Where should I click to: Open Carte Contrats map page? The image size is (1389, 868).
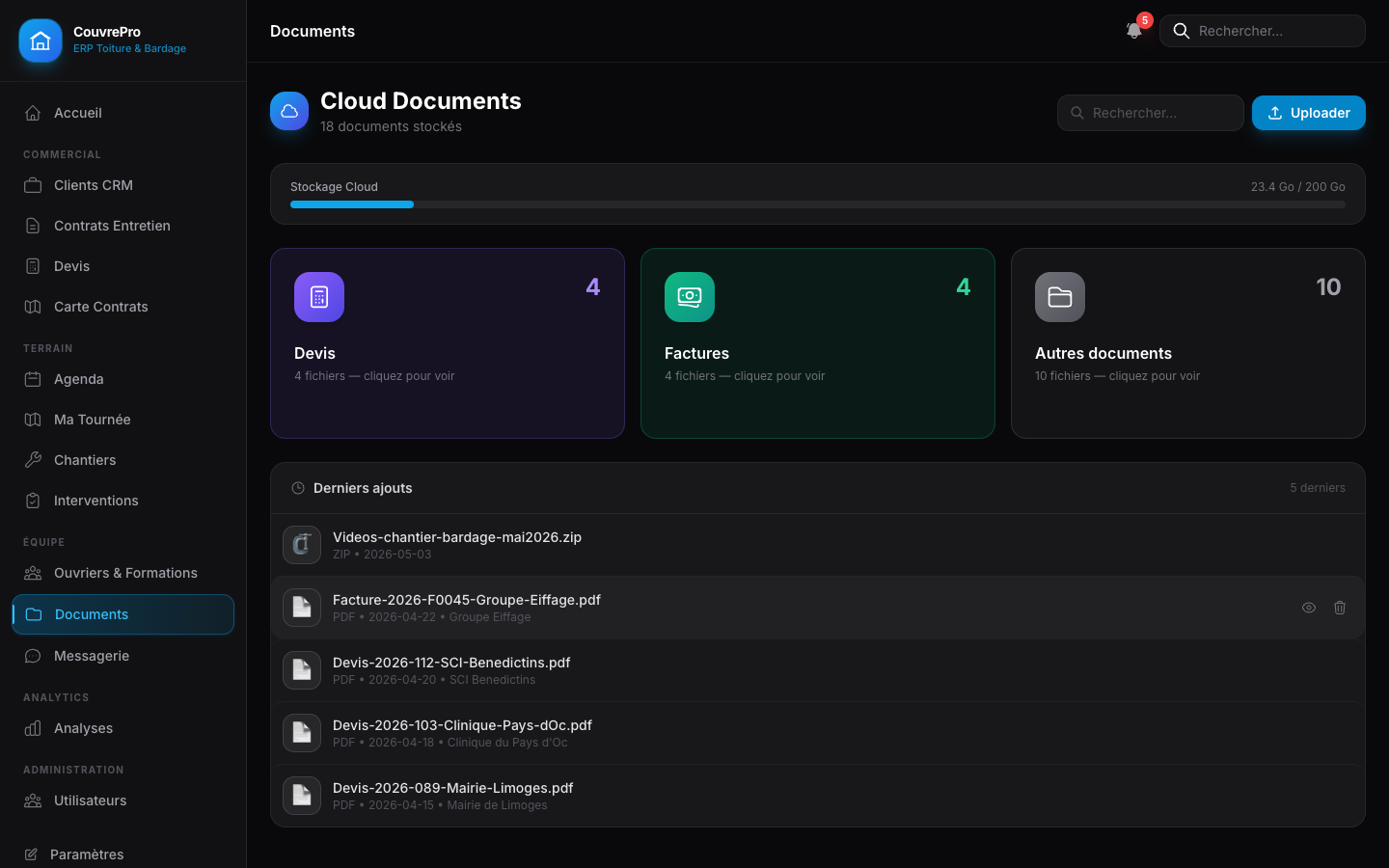point(123,307)
